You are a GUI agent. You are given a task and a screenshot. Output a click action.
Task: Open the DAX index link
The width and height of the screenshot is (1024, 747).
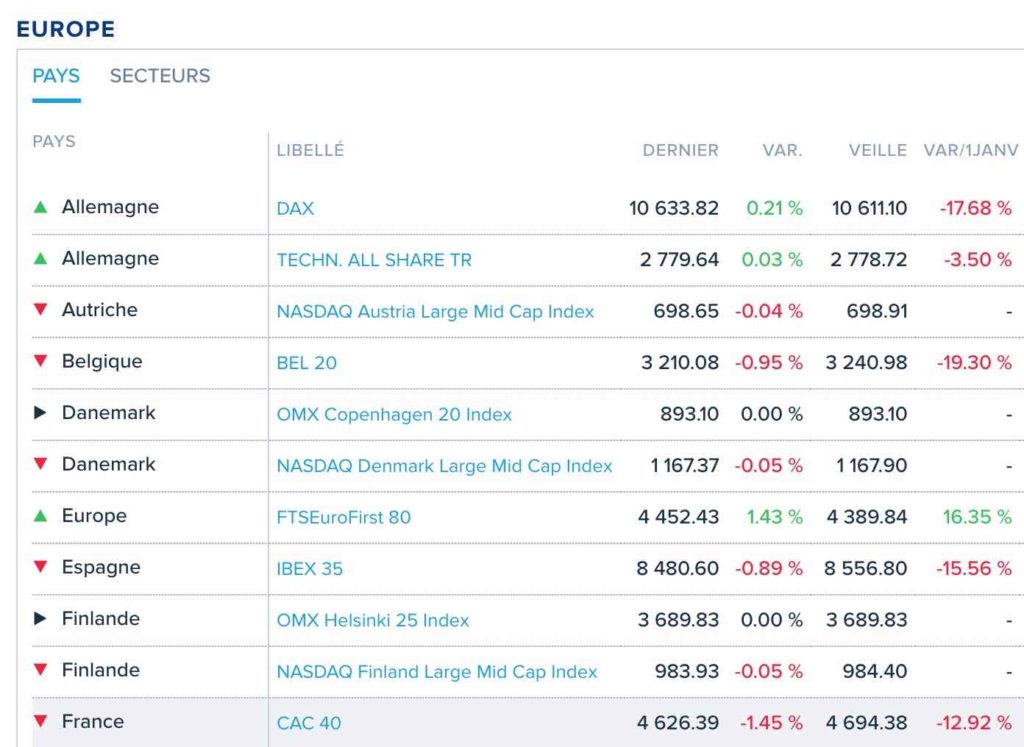(x=295, y=208)
